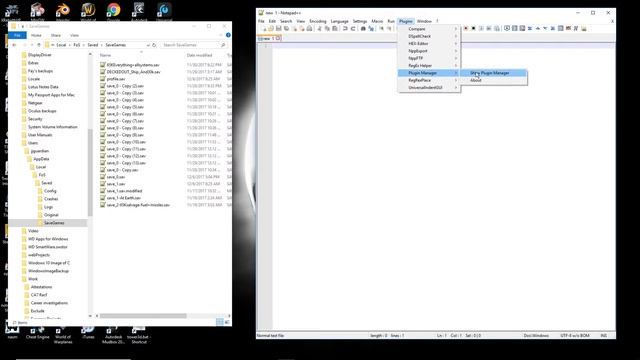The height and width of the screenshot is (360, 640).
Task: Click the refresh button beside the address bar
Action: (x=154, y=45)
